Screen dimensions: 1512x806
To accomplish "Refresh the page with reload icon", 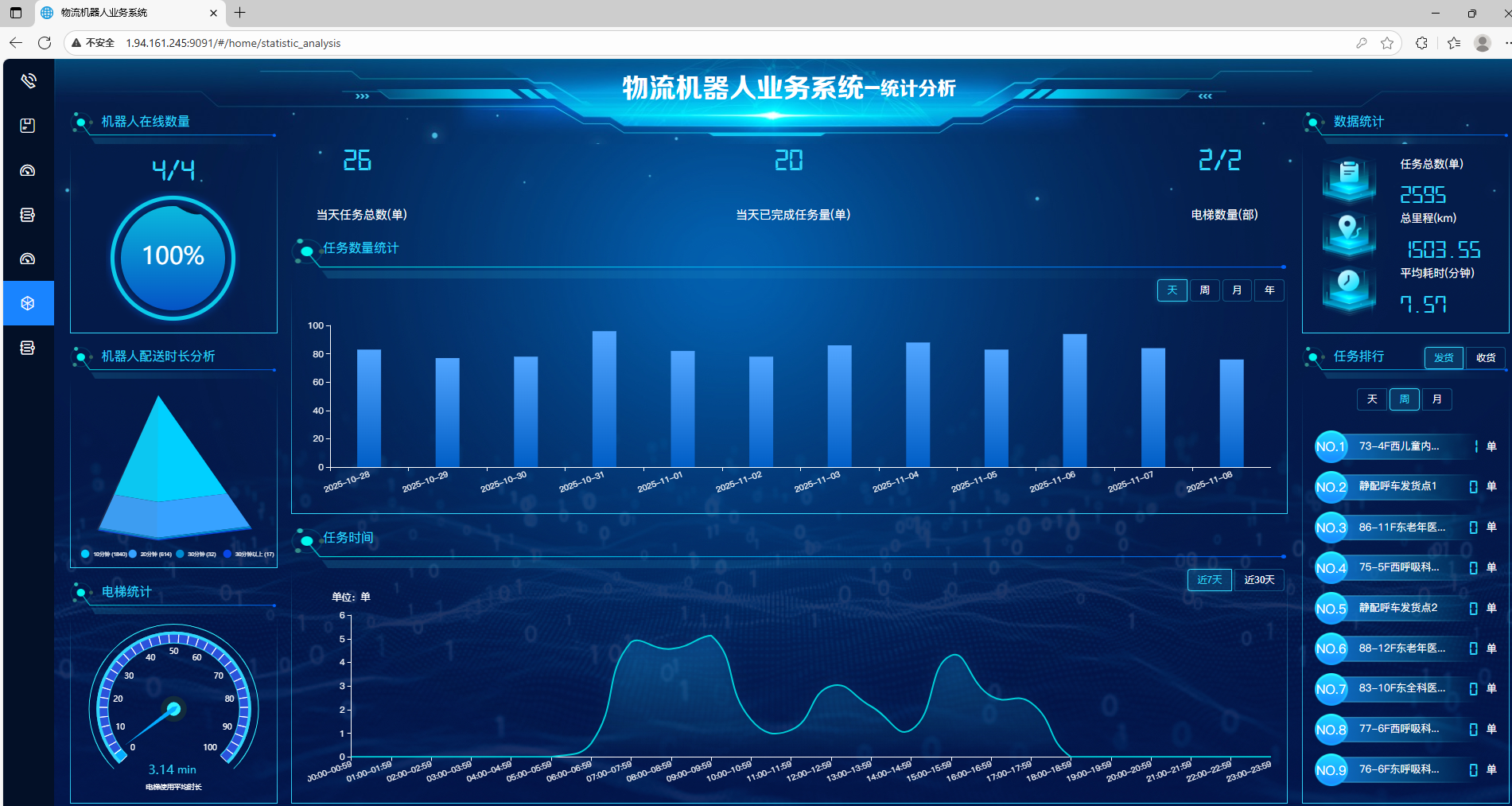I will click(45, 43).
